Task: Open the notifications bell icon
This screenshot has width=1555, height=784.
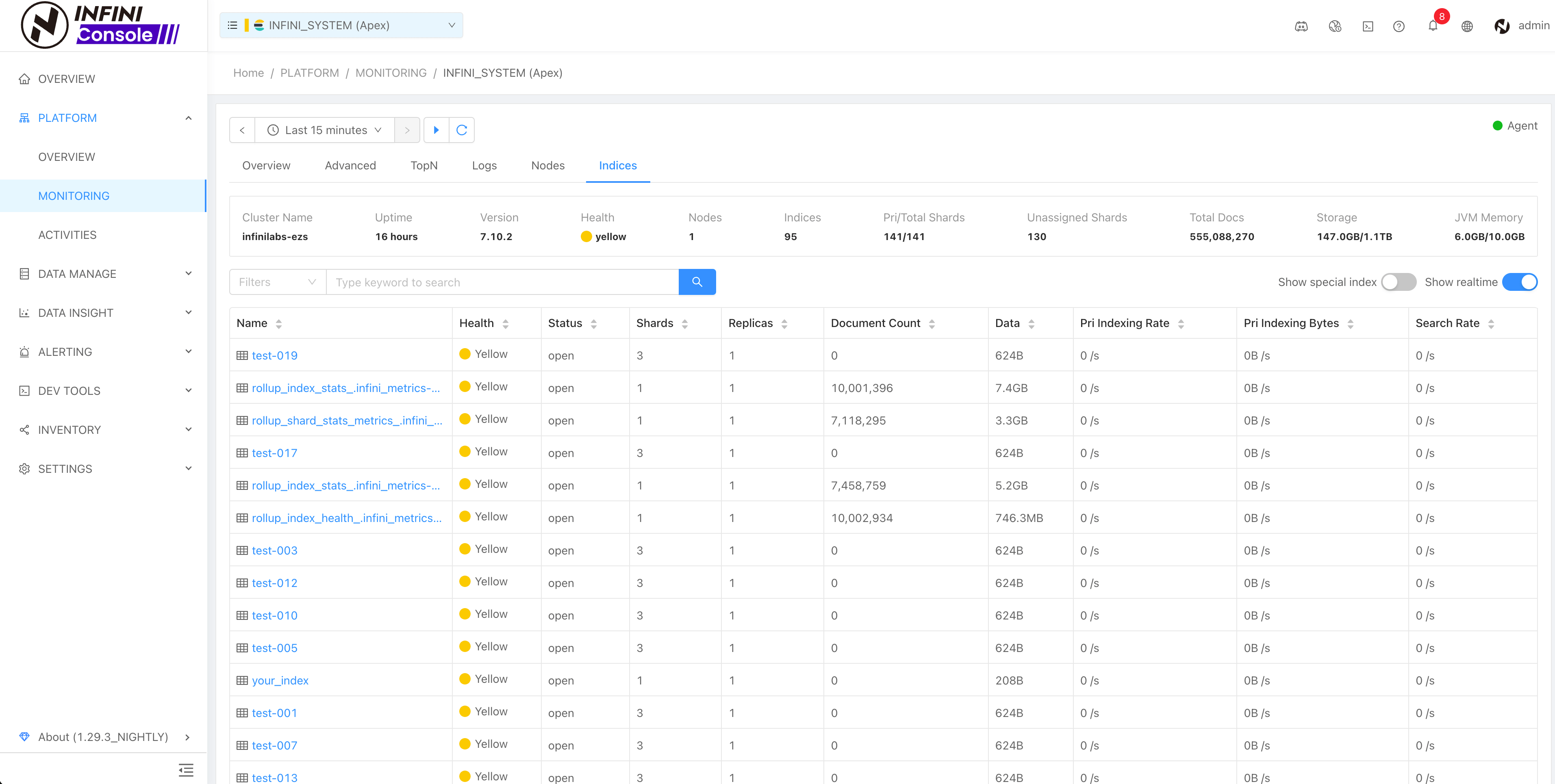Action: 1432,26
